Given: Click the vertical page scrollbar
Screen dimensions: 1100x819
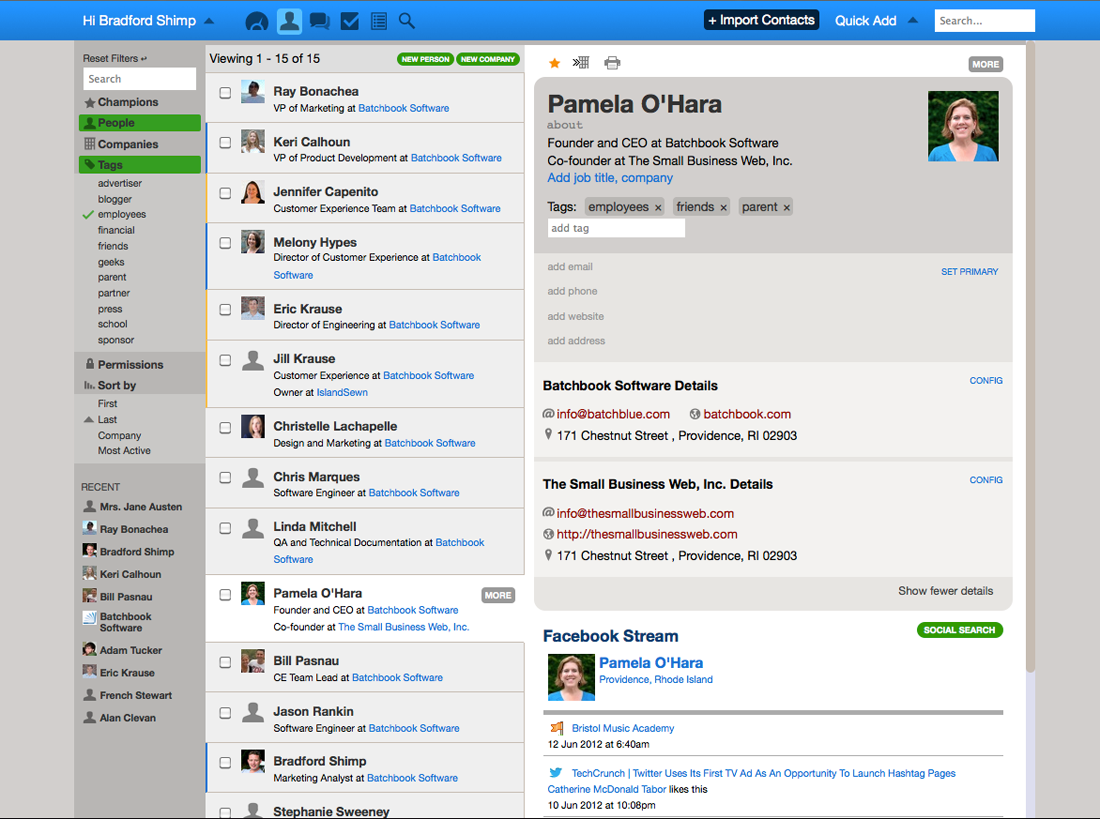Looking at the screenshot, I should point(1031,357).
